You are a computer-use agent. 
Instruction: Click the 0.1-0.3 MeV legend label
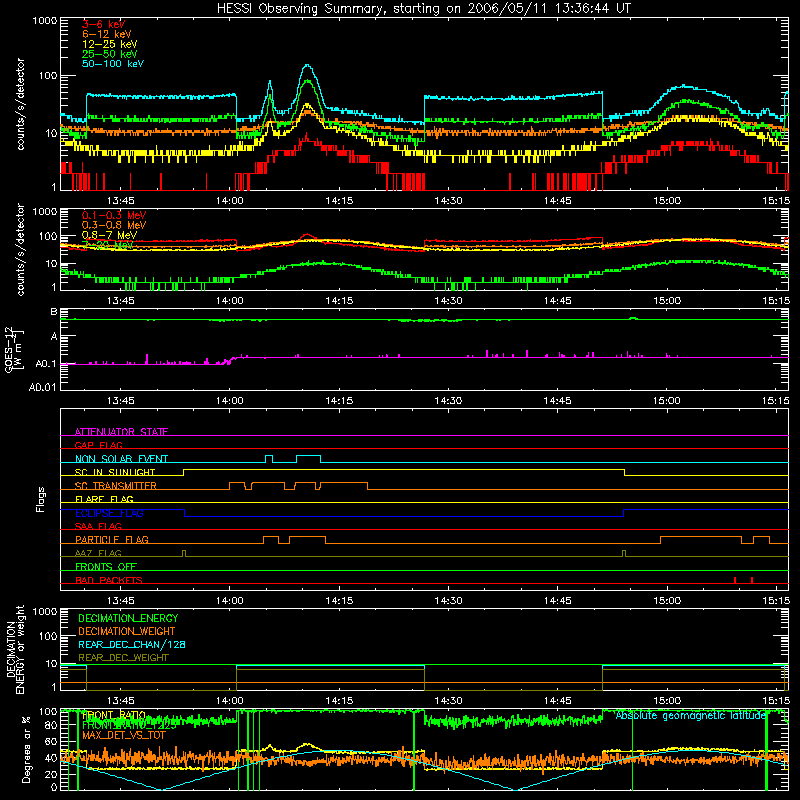click(114, 215)
